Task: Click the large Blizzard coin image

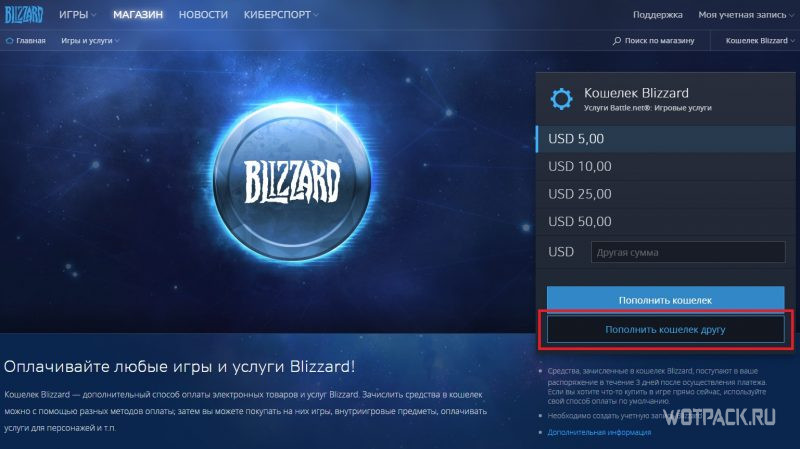Action: pyautogui.click(x=292, y=181)
